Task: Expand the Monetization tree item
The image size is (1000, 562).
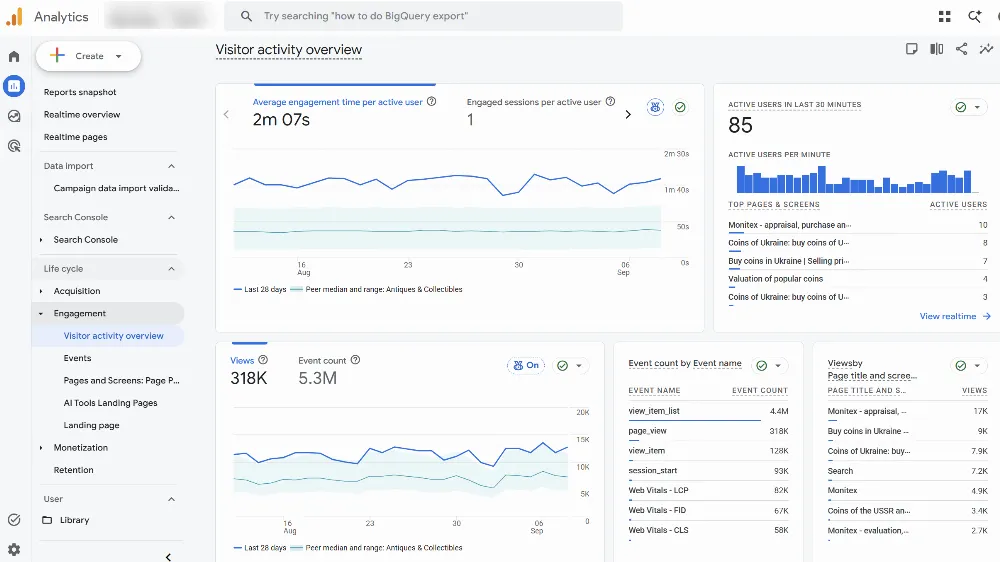Action: tap(41, 448)
